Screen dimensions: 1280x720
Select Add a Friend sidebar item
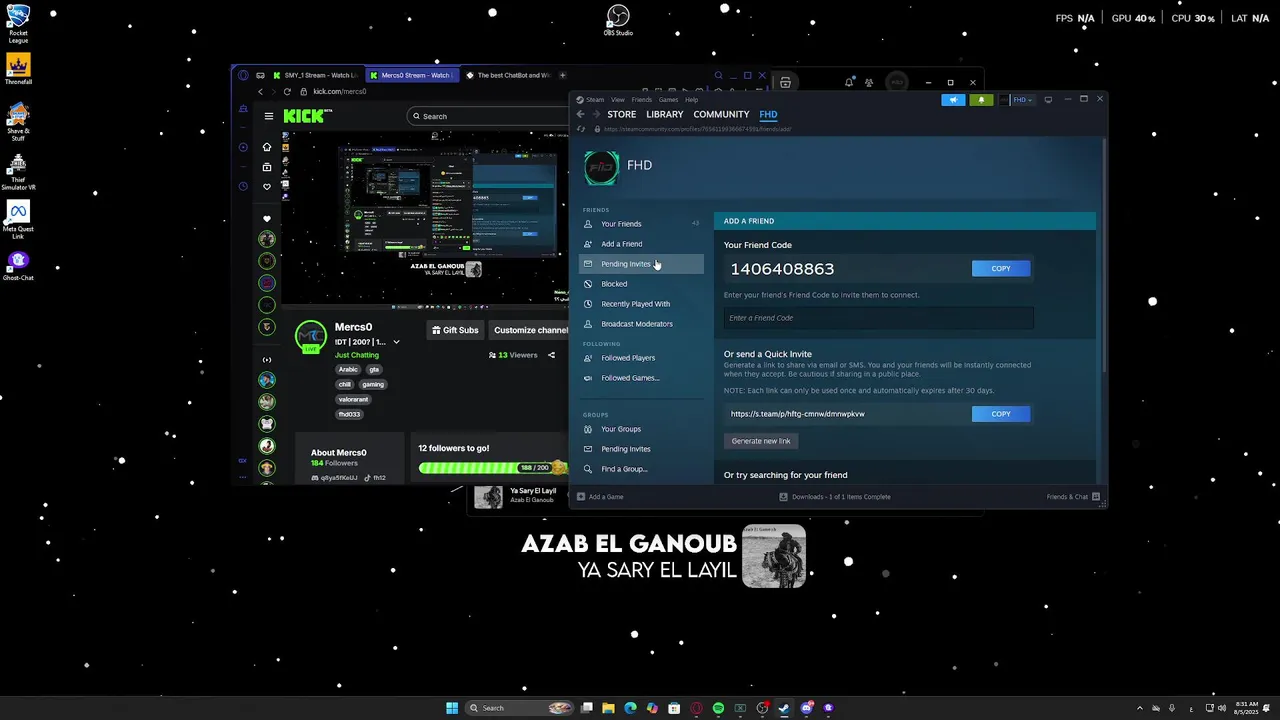[641, 244]
